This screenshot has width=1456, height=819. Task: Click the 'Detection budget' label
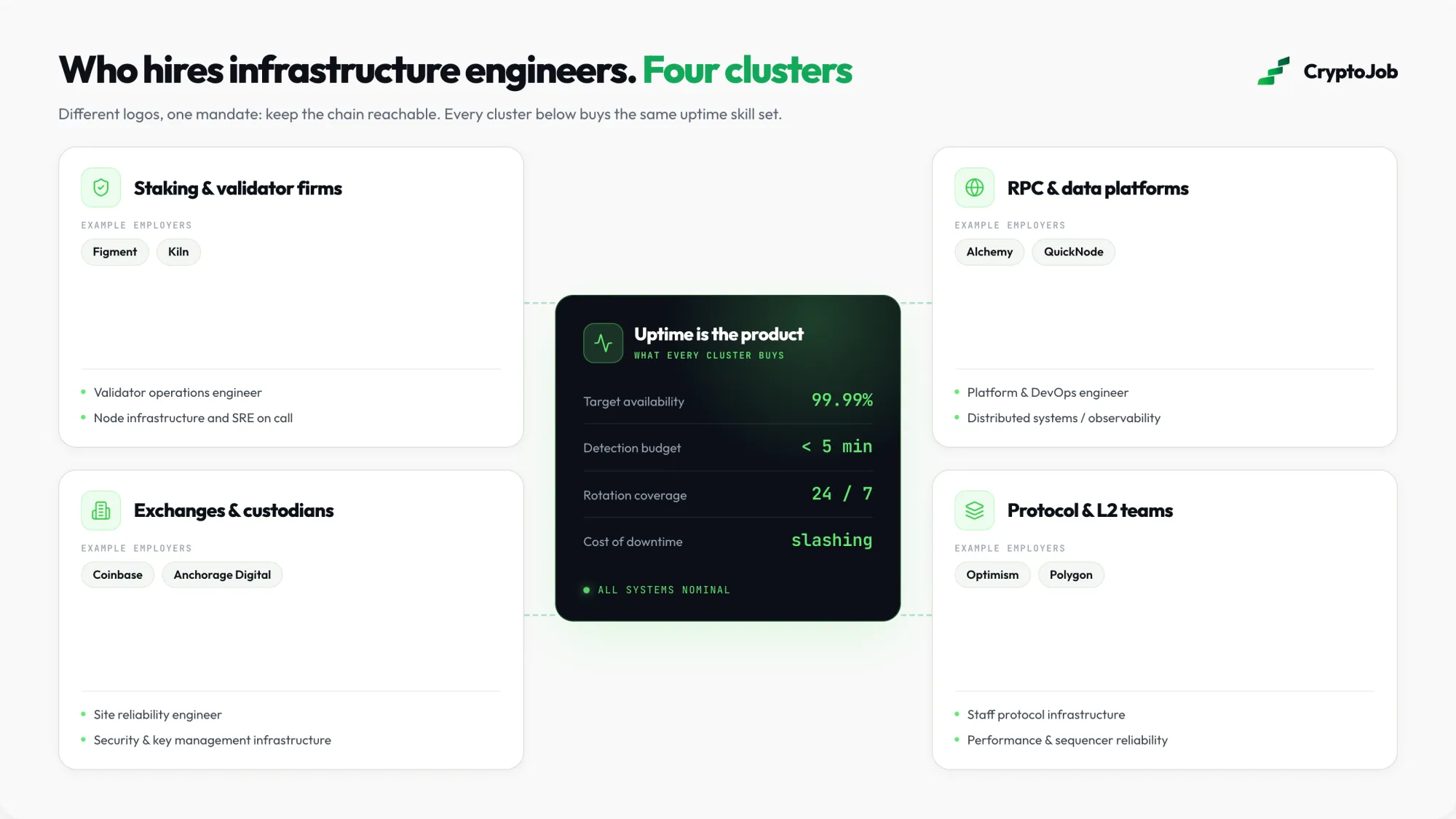point(632,448)
